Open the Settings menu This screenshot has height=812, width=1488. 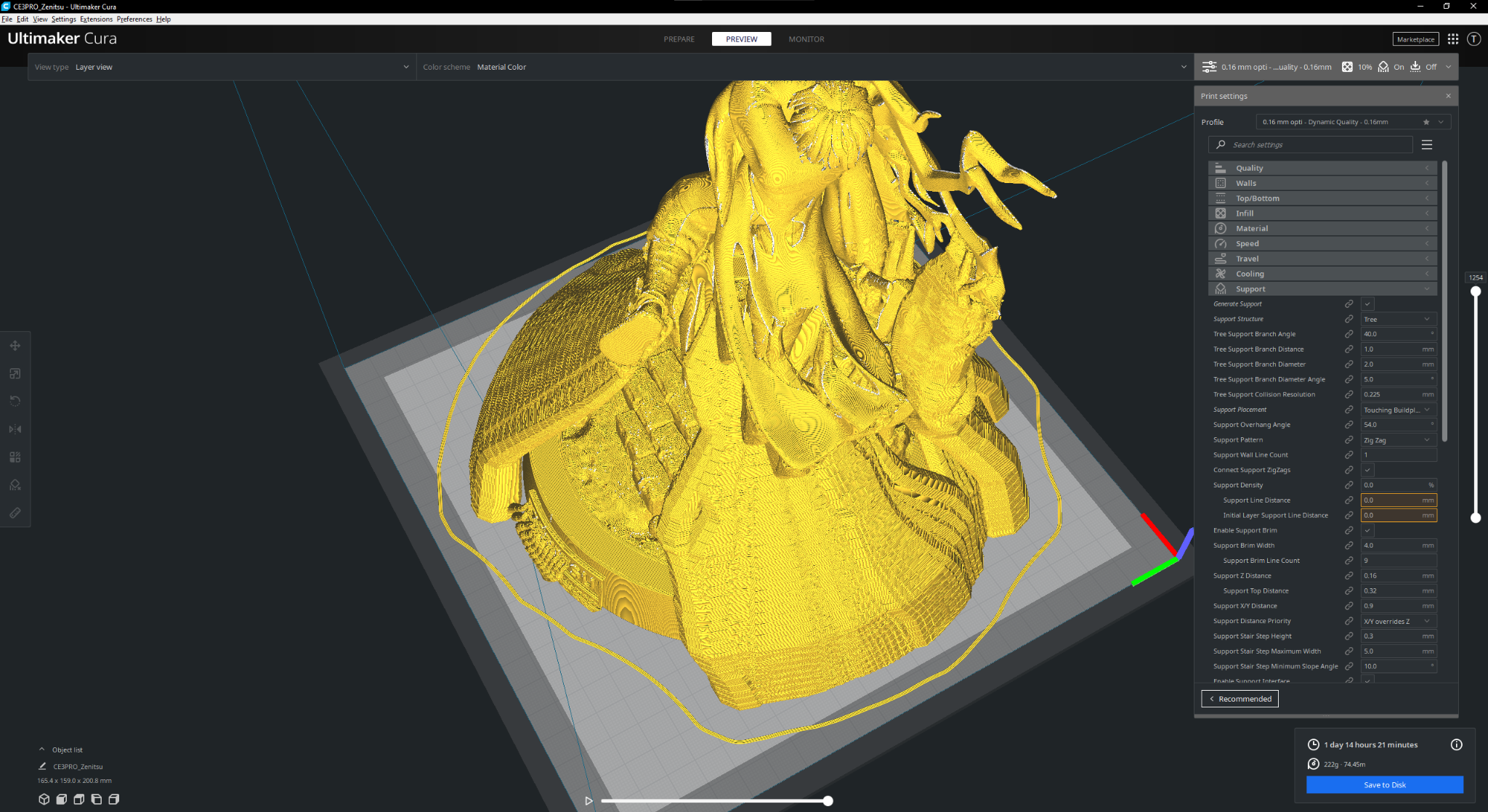(x=64, y=19)
